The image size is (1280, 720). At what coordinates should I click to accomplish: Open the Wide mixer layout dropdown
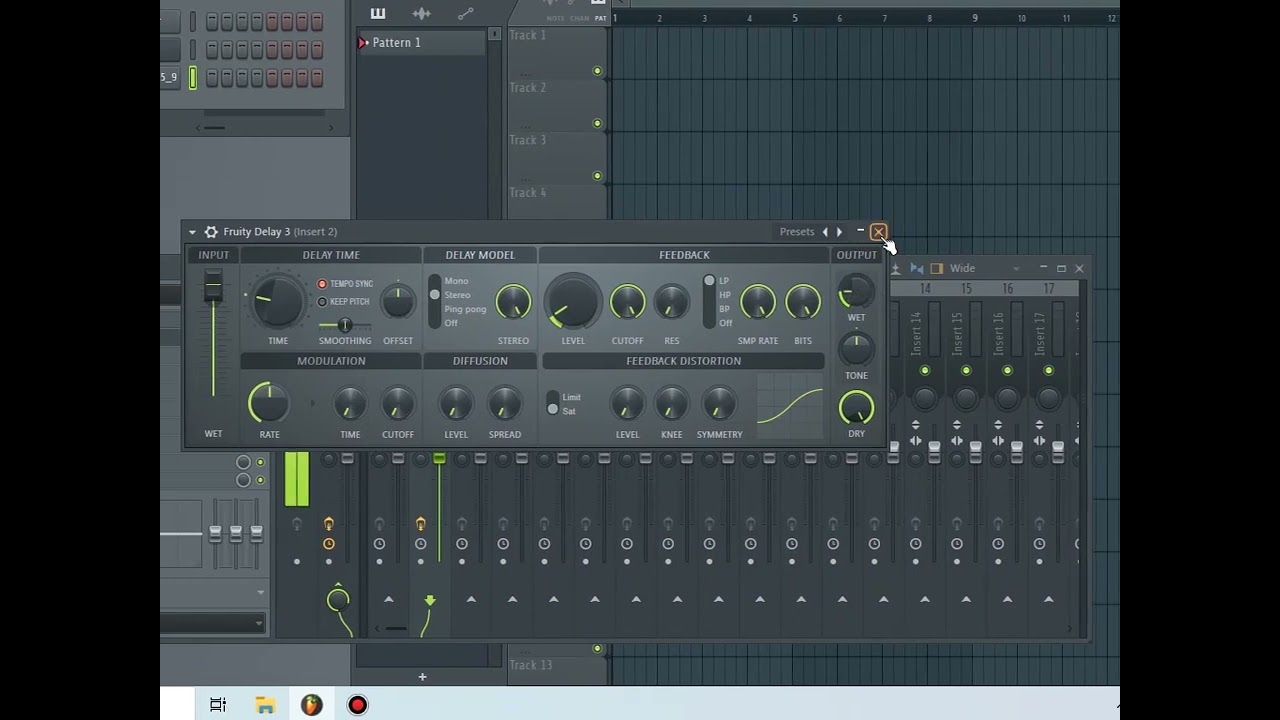985,268
